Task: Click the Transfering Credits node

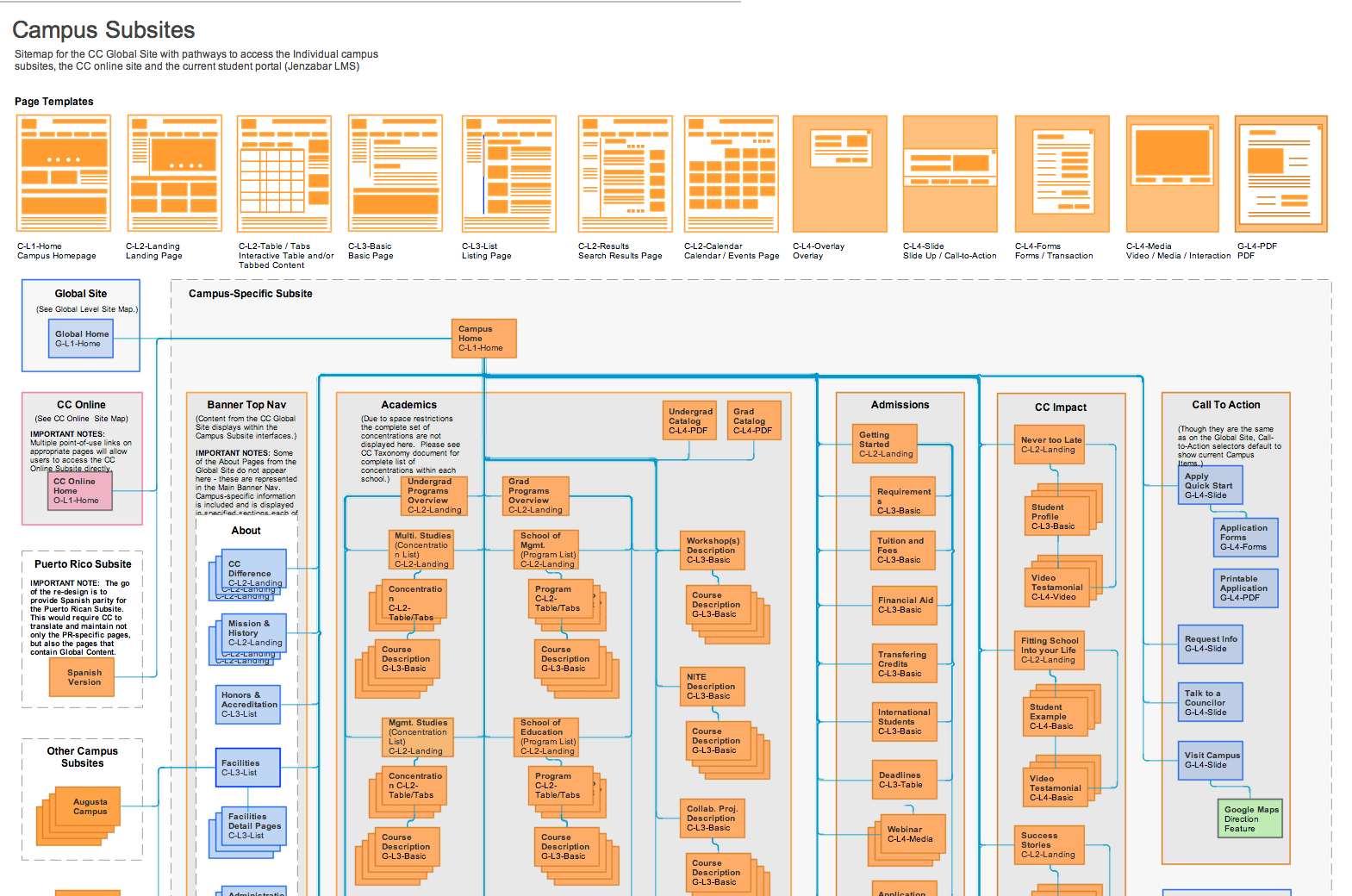Action: coord(903,663)
